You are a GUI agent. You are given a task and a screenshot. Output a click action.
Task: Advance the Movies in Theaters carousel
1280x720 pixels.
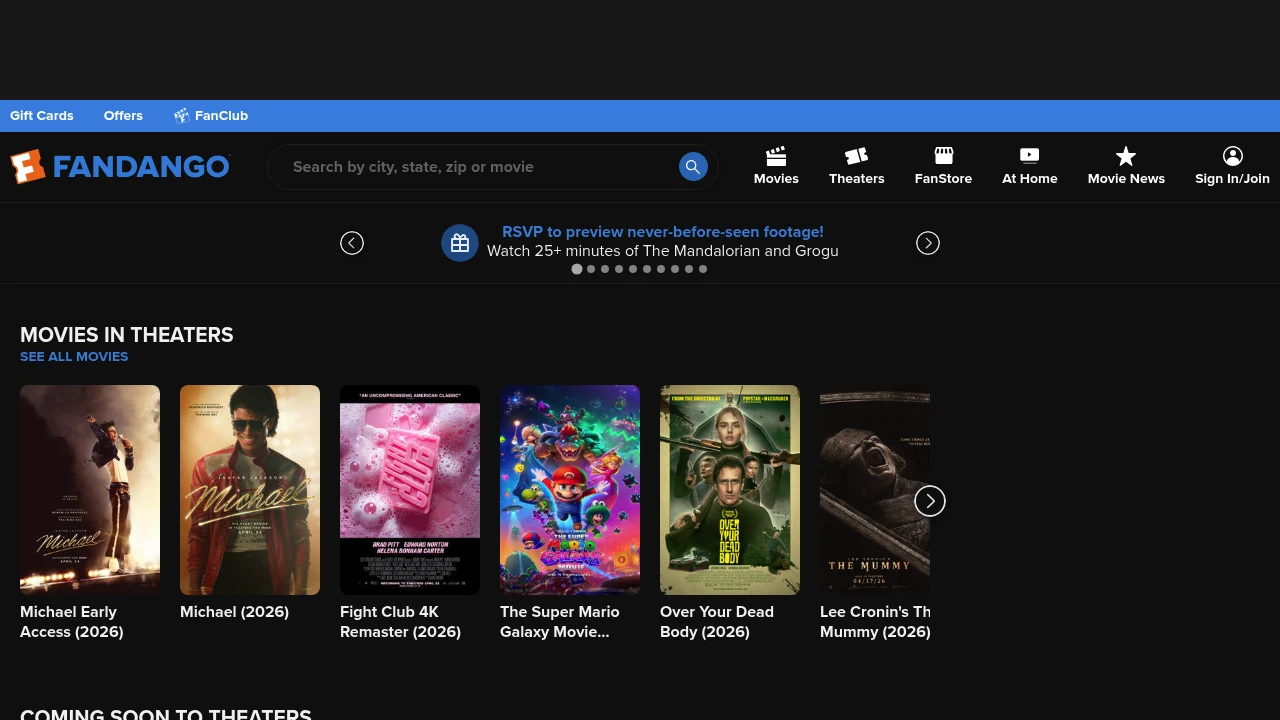(930, 501)
